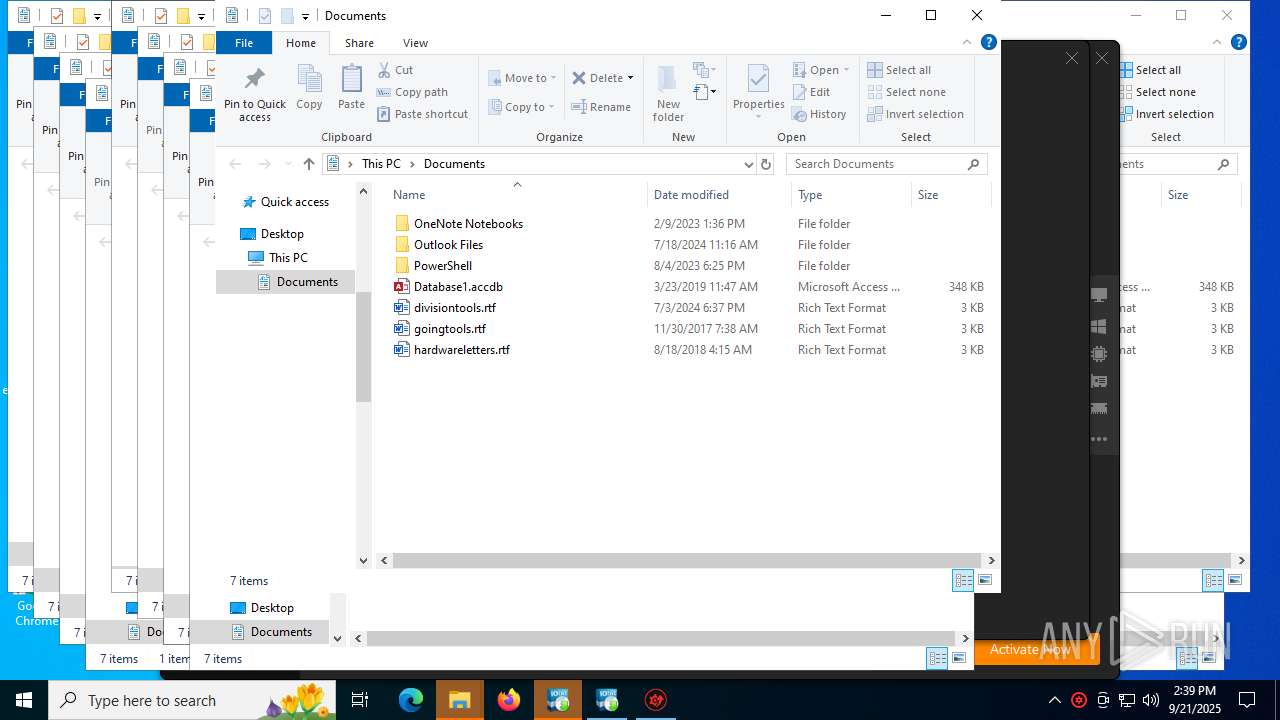Image resolution: width=1280 pixels, height=720 pixels.
Task: Open Firefox from the taskbar
Action: (x=509, y=700)
